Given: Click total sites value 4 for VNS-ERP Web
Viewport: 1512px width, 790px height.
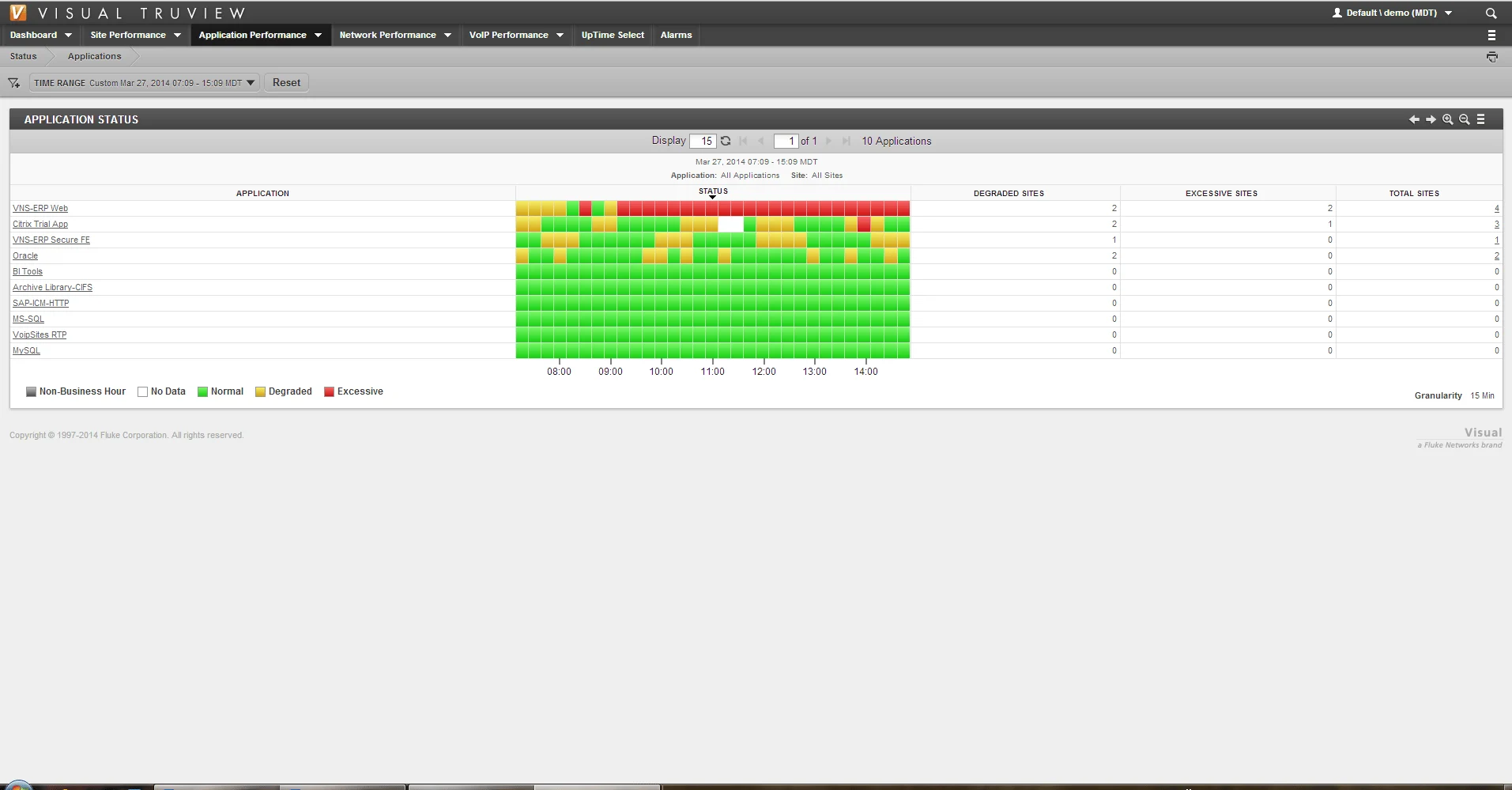Looking at the screenshot, I should pyautogui.click(x=1496, y=209).
